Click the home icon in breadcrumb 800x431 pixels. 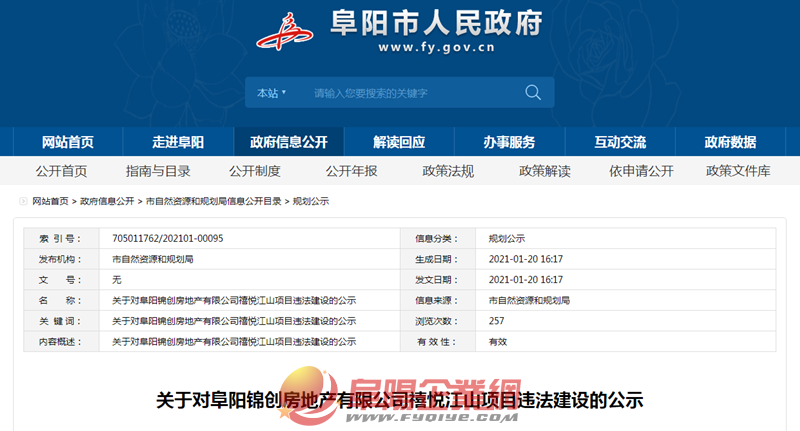click(24, 201)
